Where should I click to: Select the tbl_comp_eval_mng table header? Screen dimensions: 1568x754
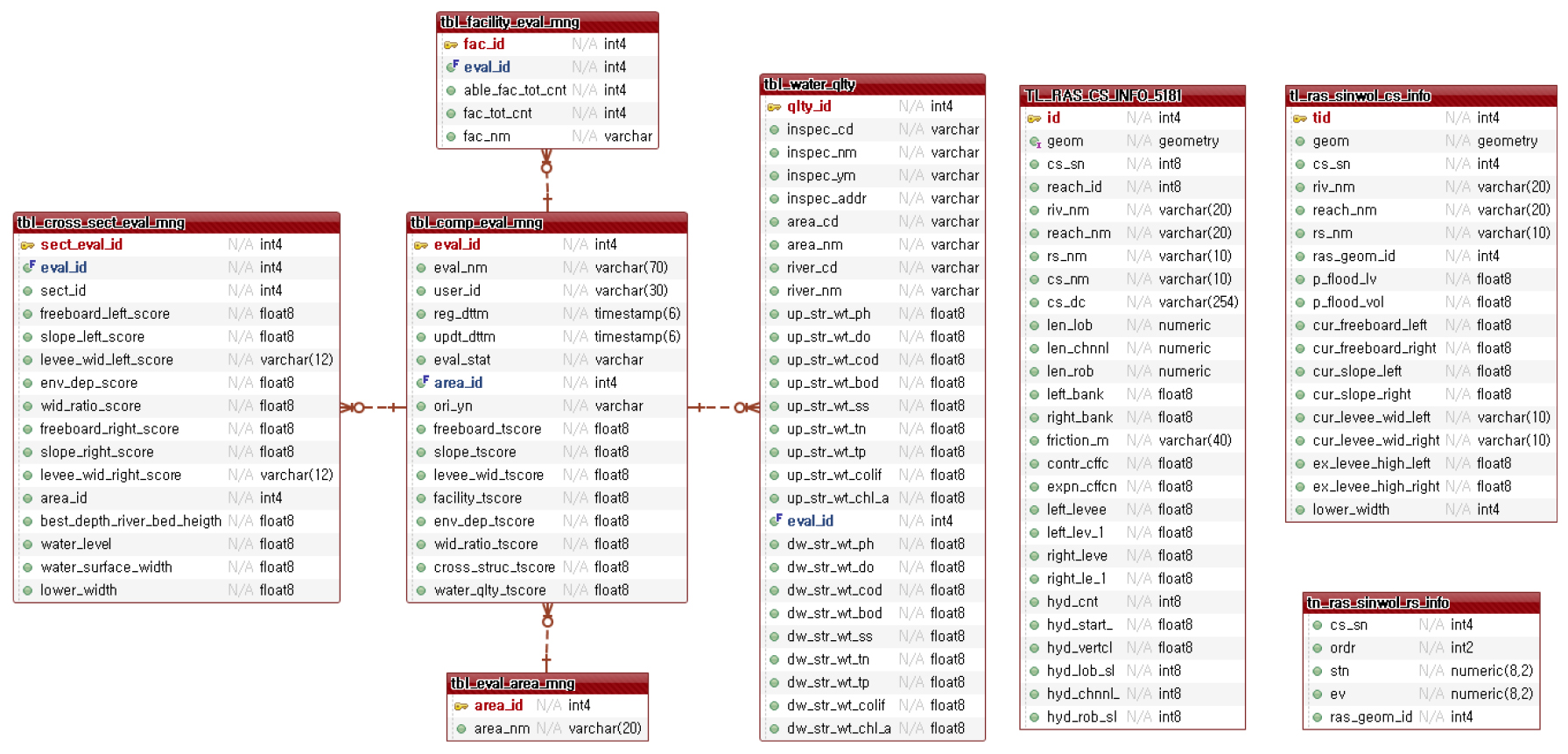point(546,222)
